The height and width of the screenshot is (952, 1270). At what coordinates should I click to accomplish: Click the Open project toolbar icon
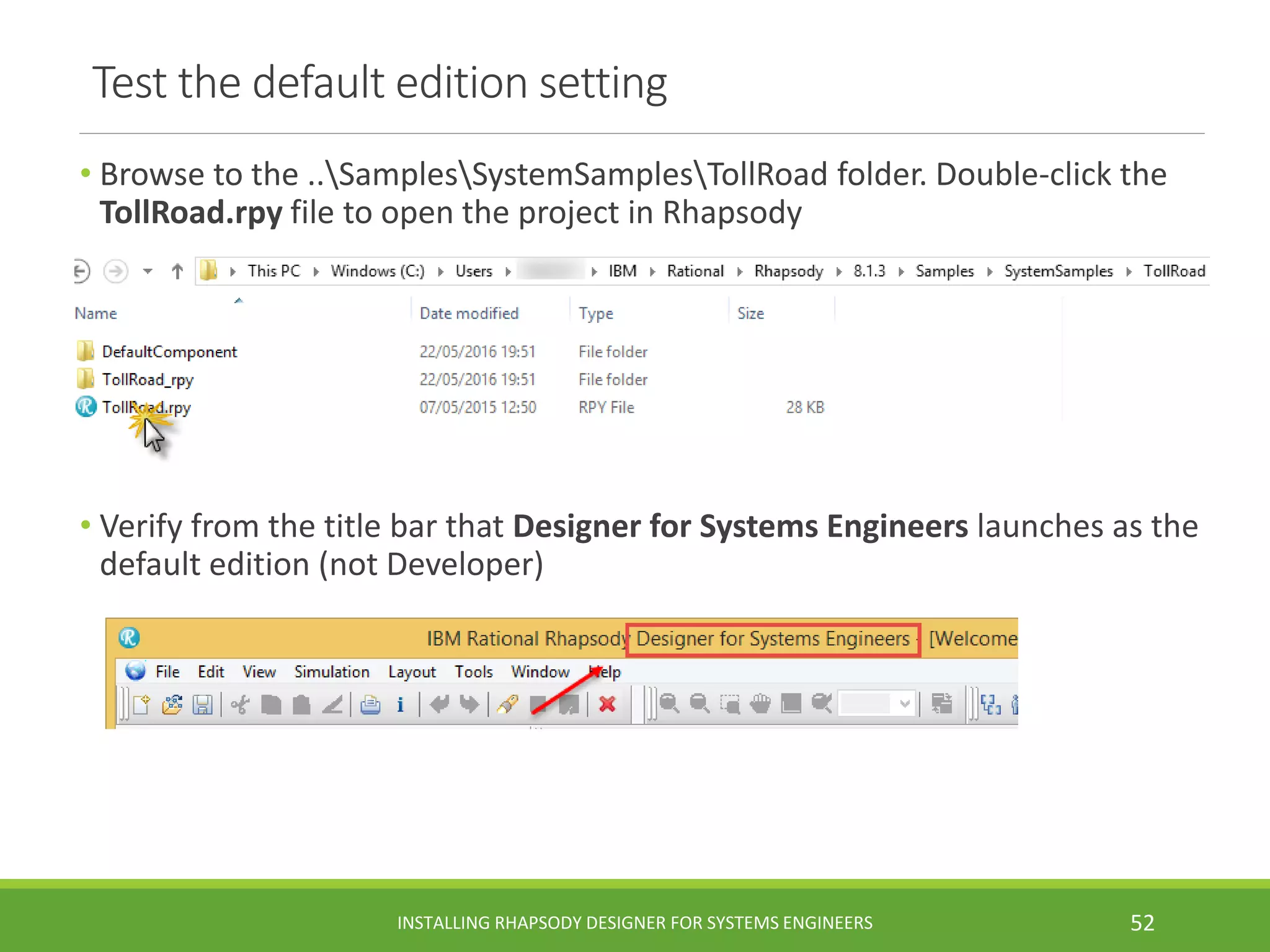coord(172,704)
